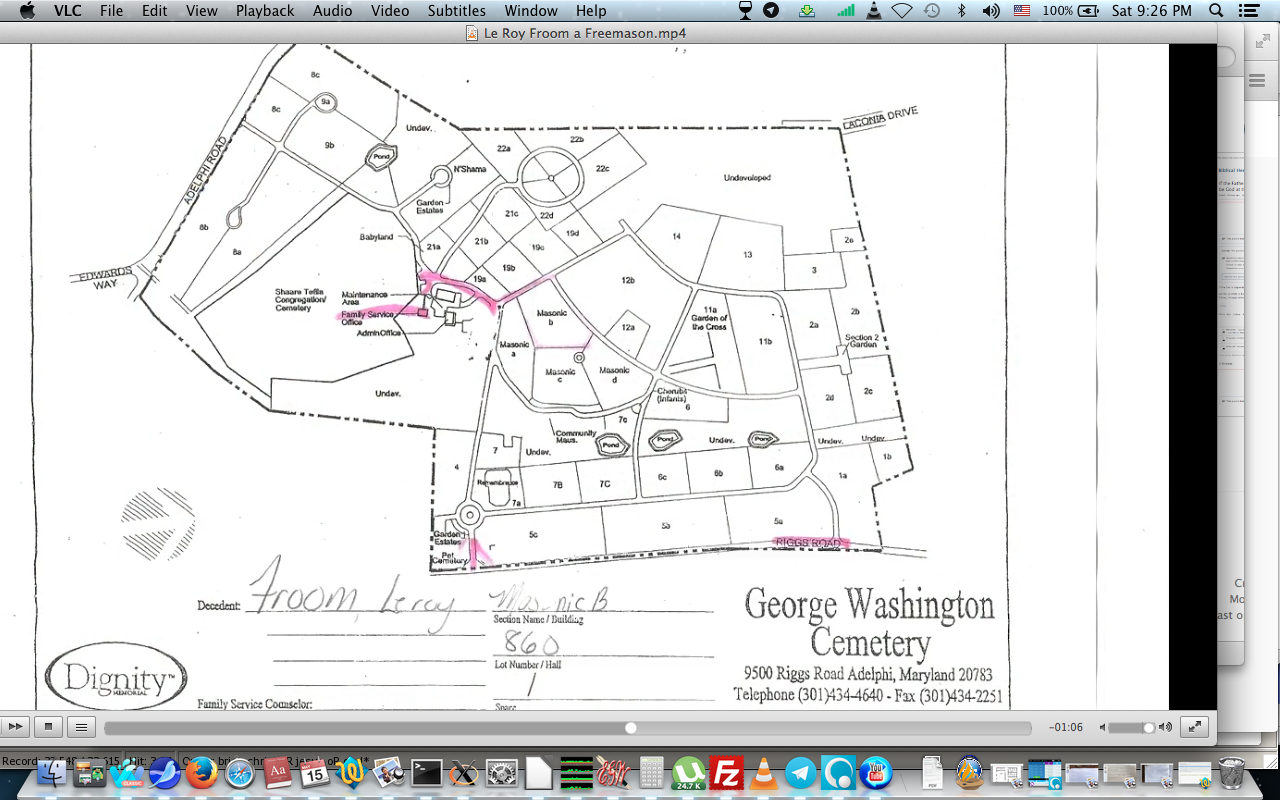This screenshot has width=1280, height=800.
Task: Click 'George Washington Cemetery' text in video
Action: click(870, 623)
